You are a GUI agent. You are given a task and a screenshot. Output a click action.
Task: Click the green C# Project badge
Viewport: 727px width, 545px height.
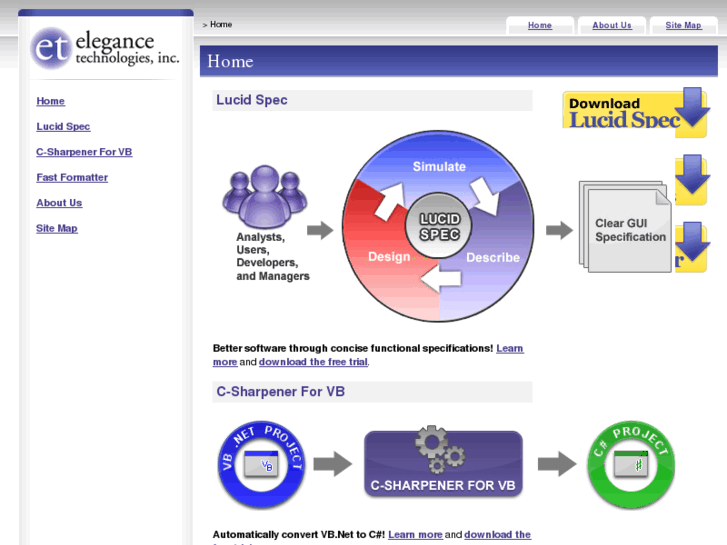[631, 464]
